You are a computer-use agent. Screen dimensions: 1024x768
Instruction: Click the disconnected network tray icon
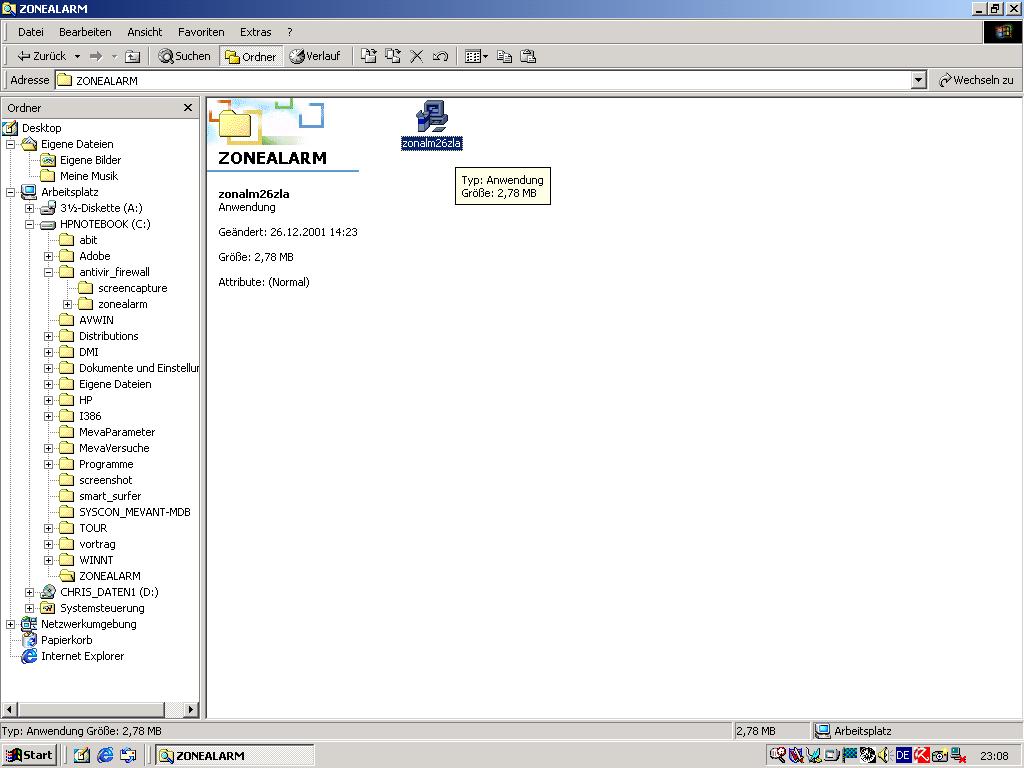[x=958, y=756]
